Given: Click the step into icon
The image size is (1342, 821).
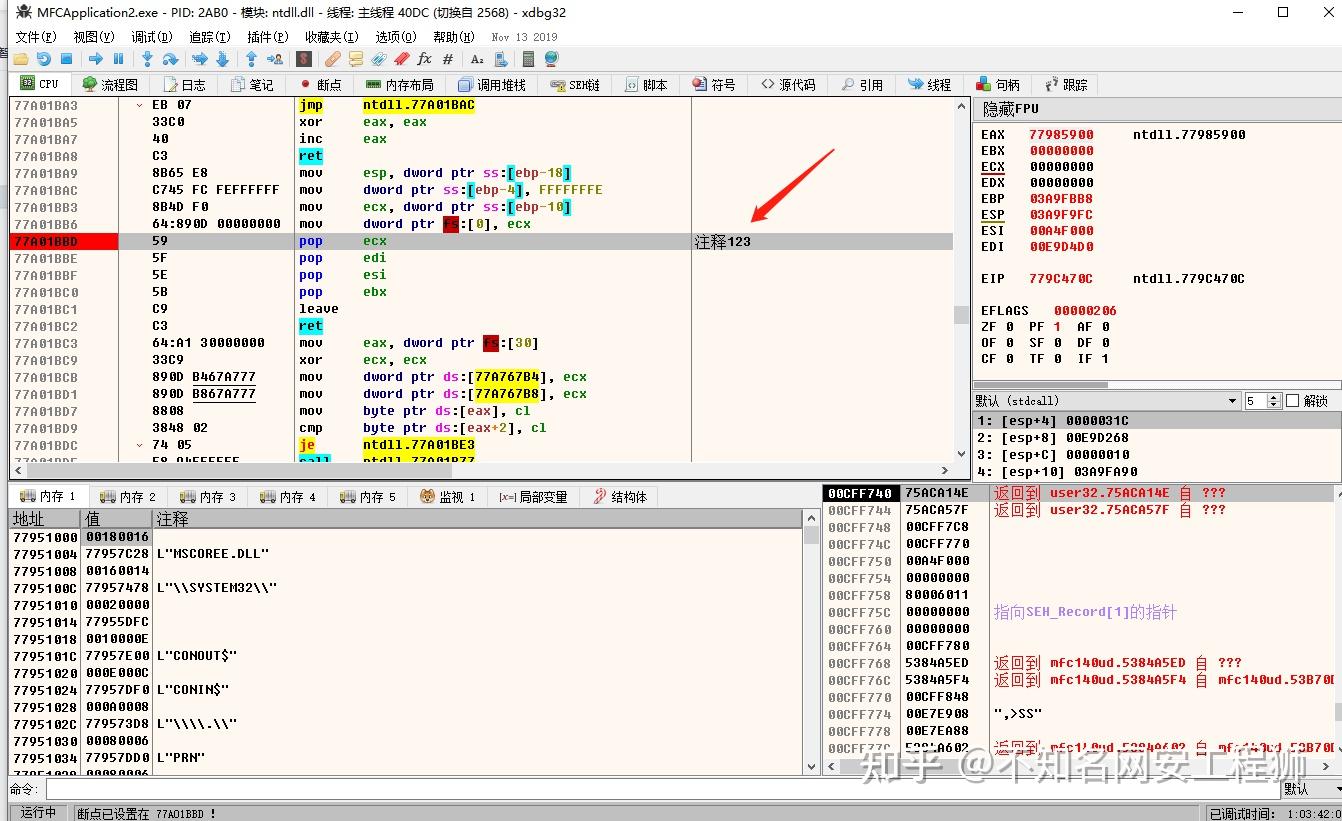Looking at the screenshot, I should pos(148,60).
